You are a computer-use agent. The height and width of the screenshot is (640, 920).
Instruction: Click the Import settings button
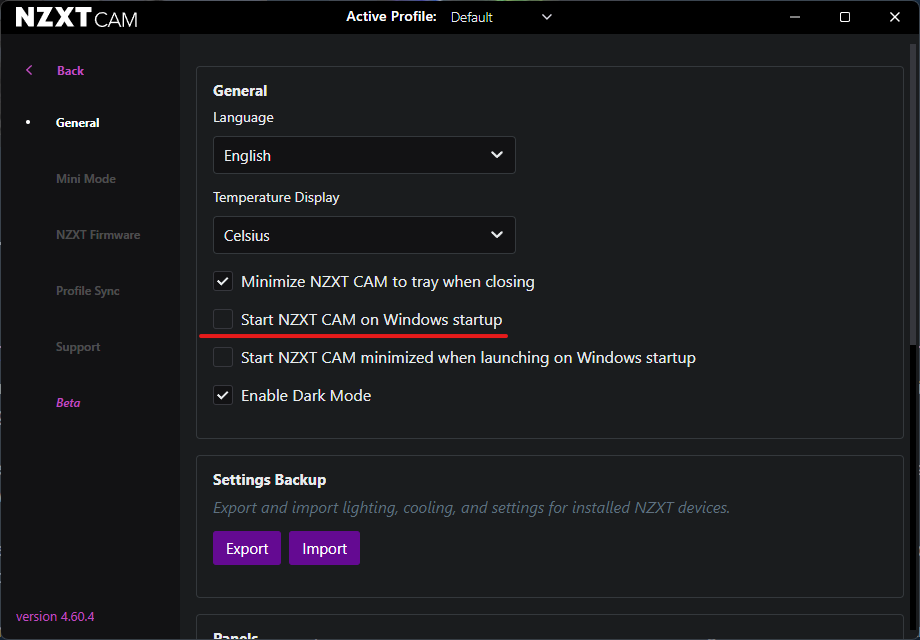tap(324, 548)
